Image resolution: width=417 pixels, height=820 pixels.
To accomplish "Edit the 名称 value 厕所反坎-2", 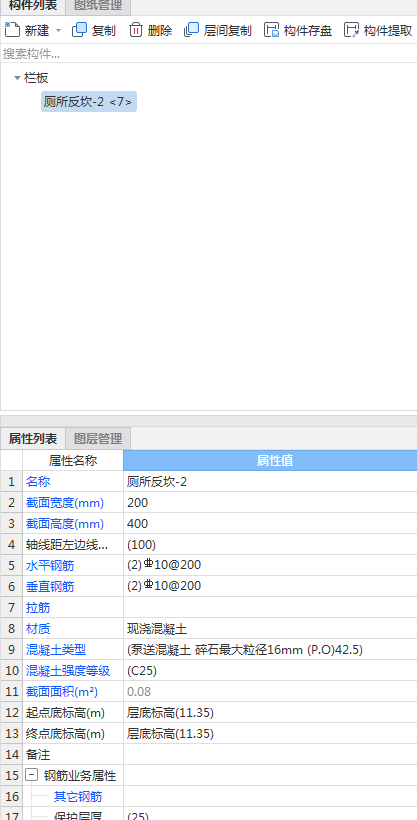I will (x=271, y=482).
